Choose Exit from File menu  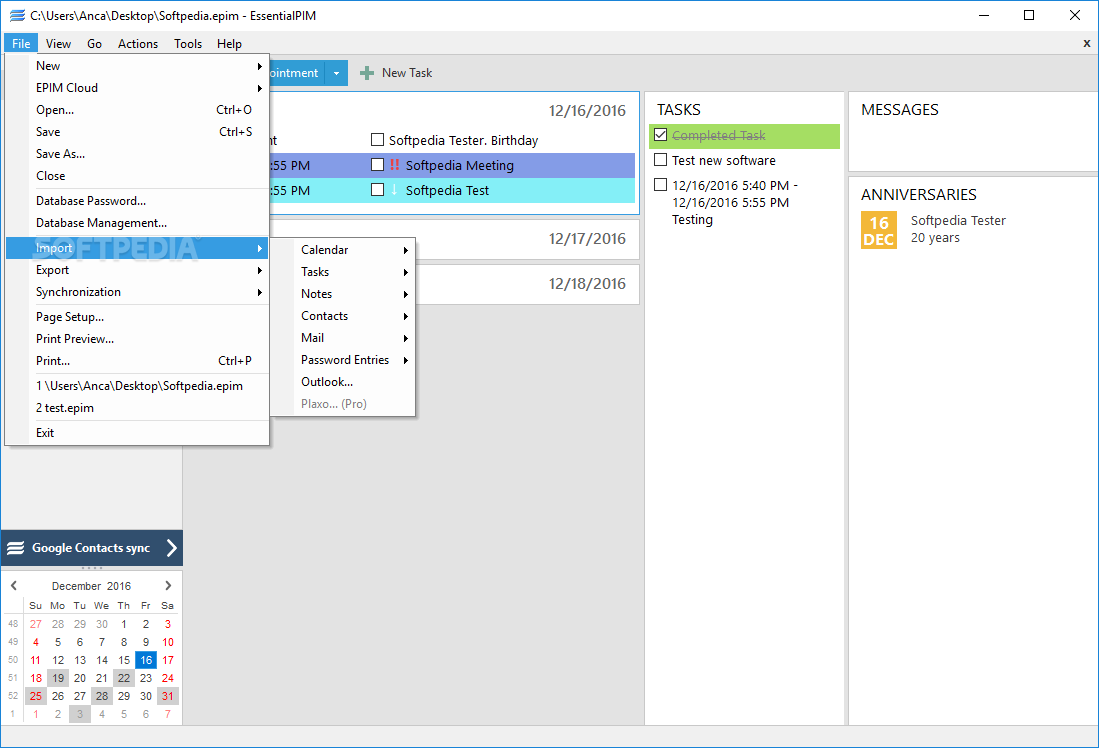(137, 433)
